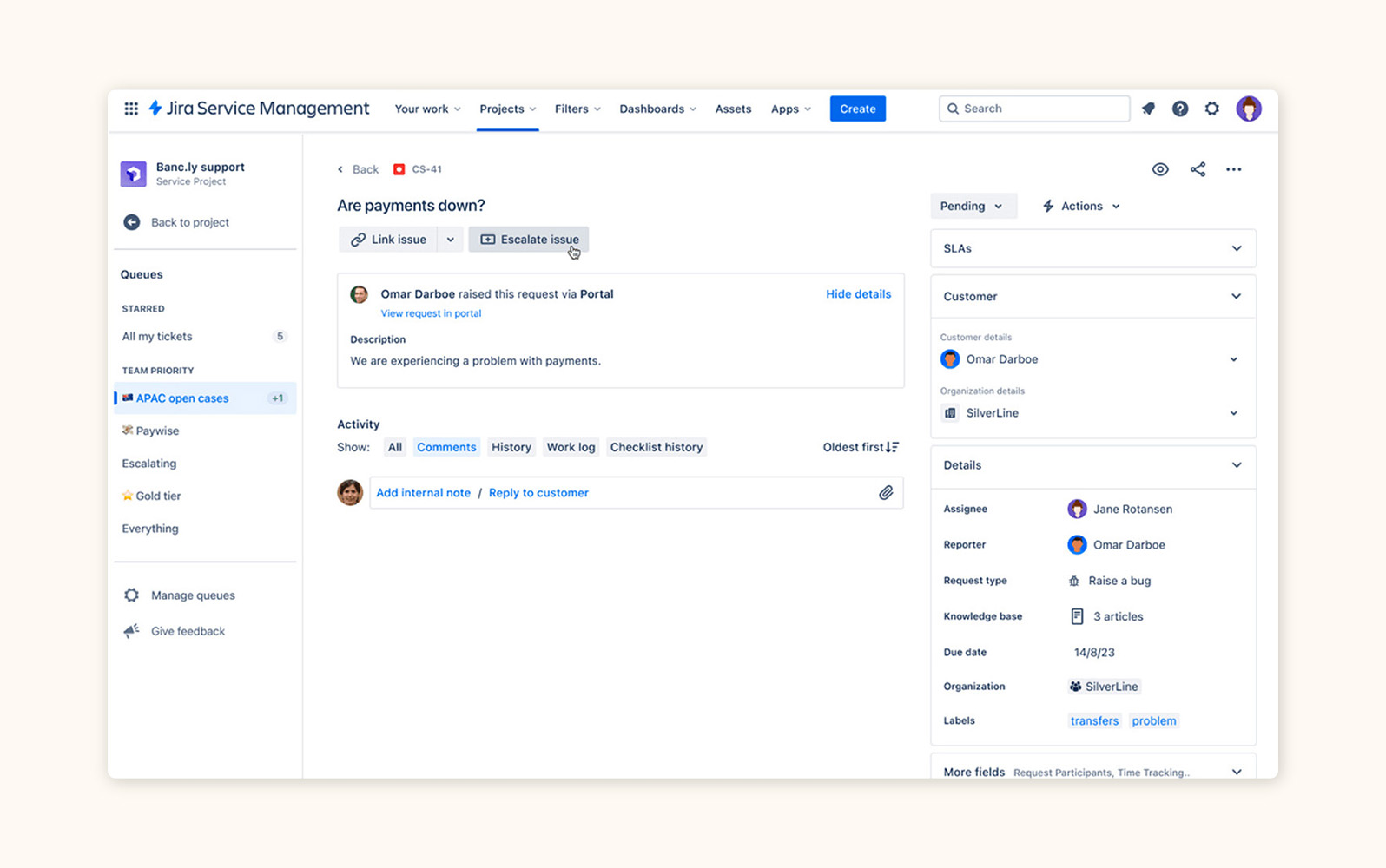Open the Projects dropdown menu
This screenshot has width=1386, height=868.
[x=508, y=108]
